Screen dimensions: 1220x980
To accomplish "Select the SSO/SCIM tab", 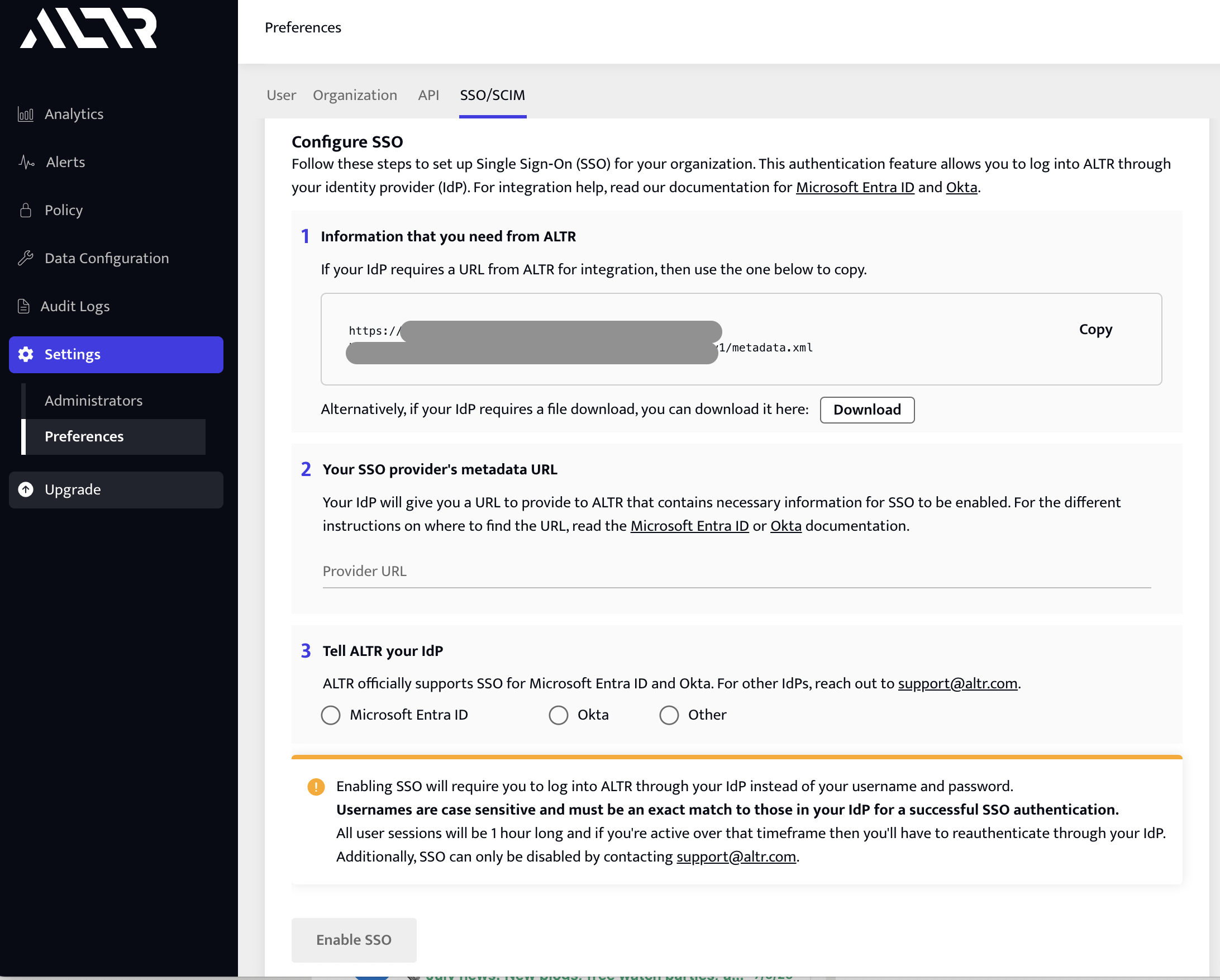I will [492, 95].
